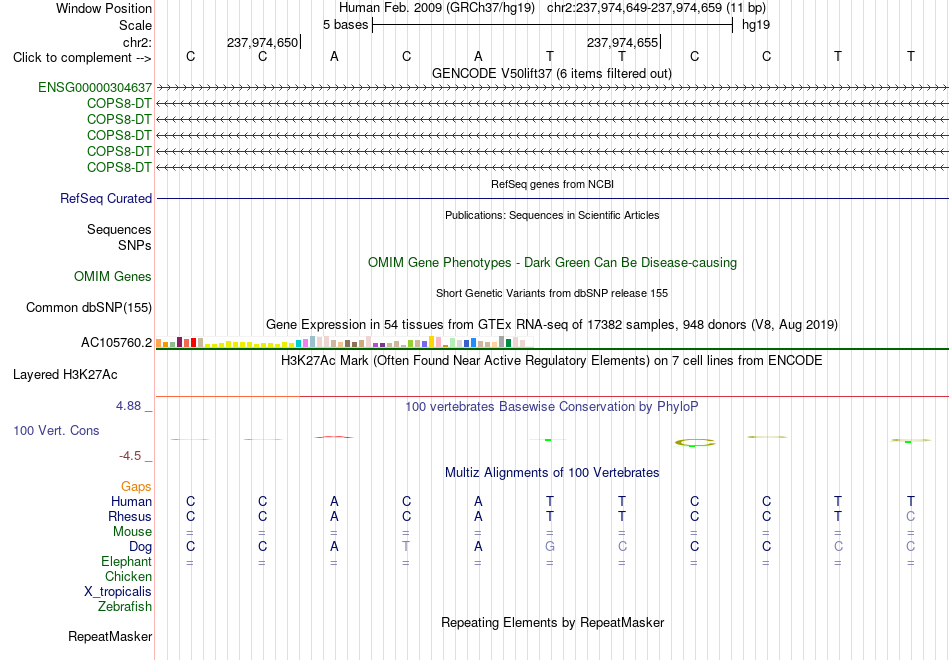Click Gene Expression in 54 tissues title
Image resolution: width=950 pixels, height=660 pixels.
pyautogui.click(x=552, y=325)
